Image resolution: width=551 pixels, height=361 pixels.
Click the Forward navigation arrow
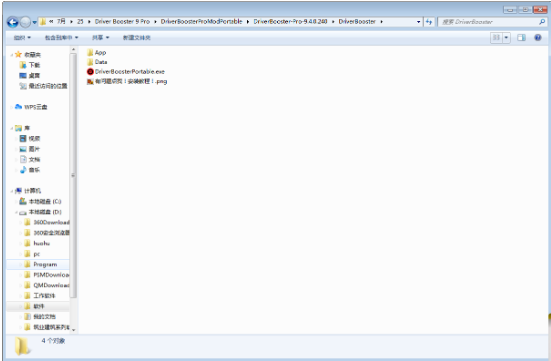coord(25,22)
